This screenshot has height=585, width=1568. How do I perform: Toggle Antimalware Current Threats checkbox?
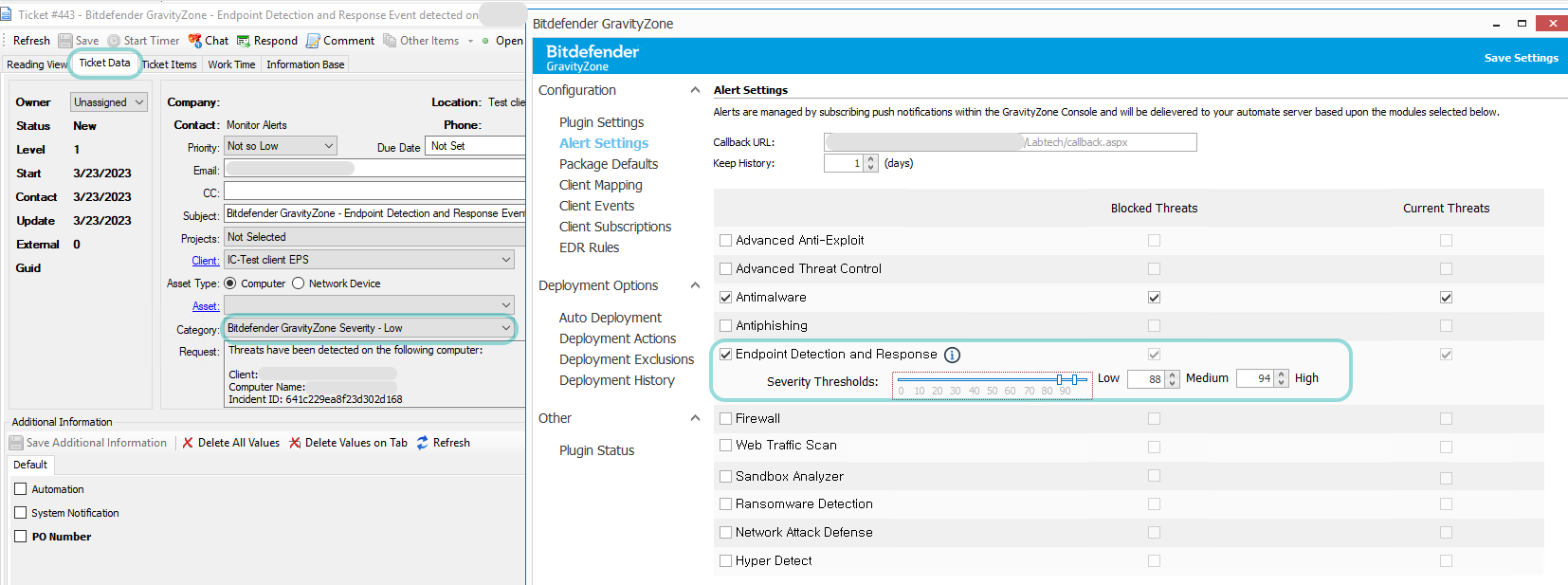pos(1446,298)
